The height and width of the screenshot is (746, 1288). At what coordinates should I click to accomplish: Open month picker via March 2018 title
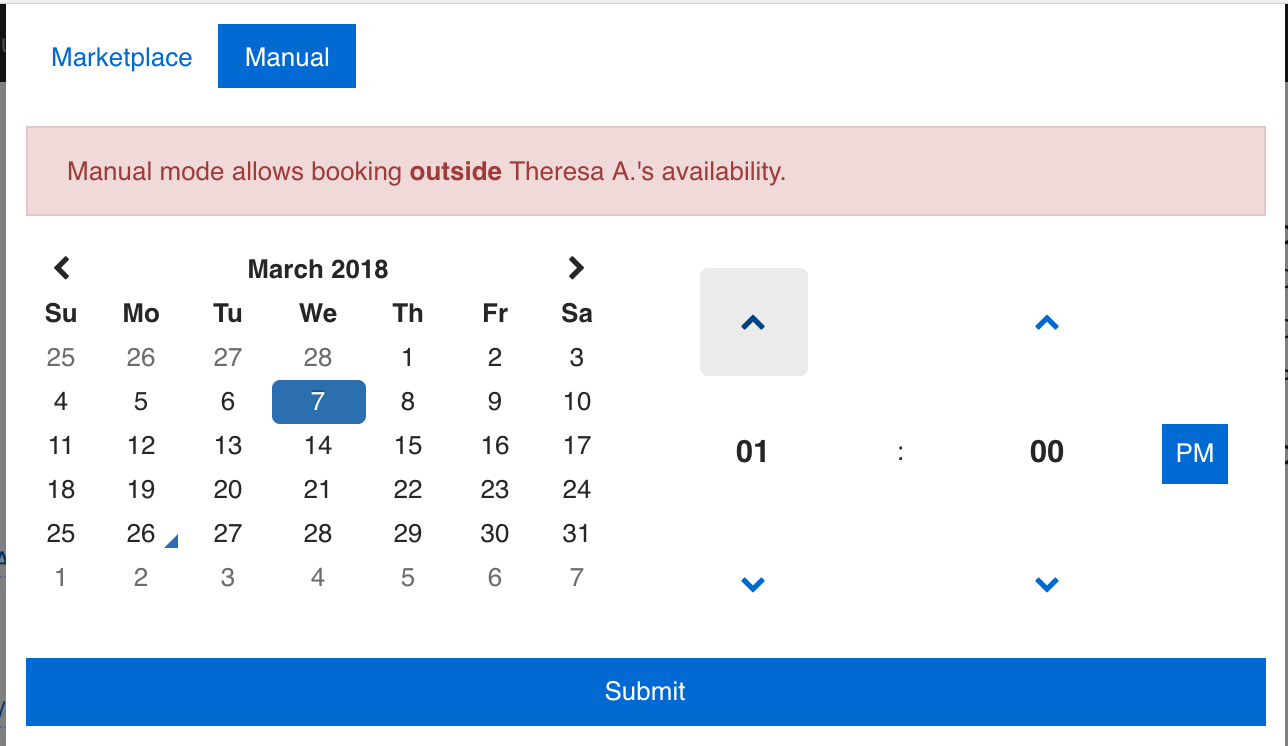tap(318, 269)
